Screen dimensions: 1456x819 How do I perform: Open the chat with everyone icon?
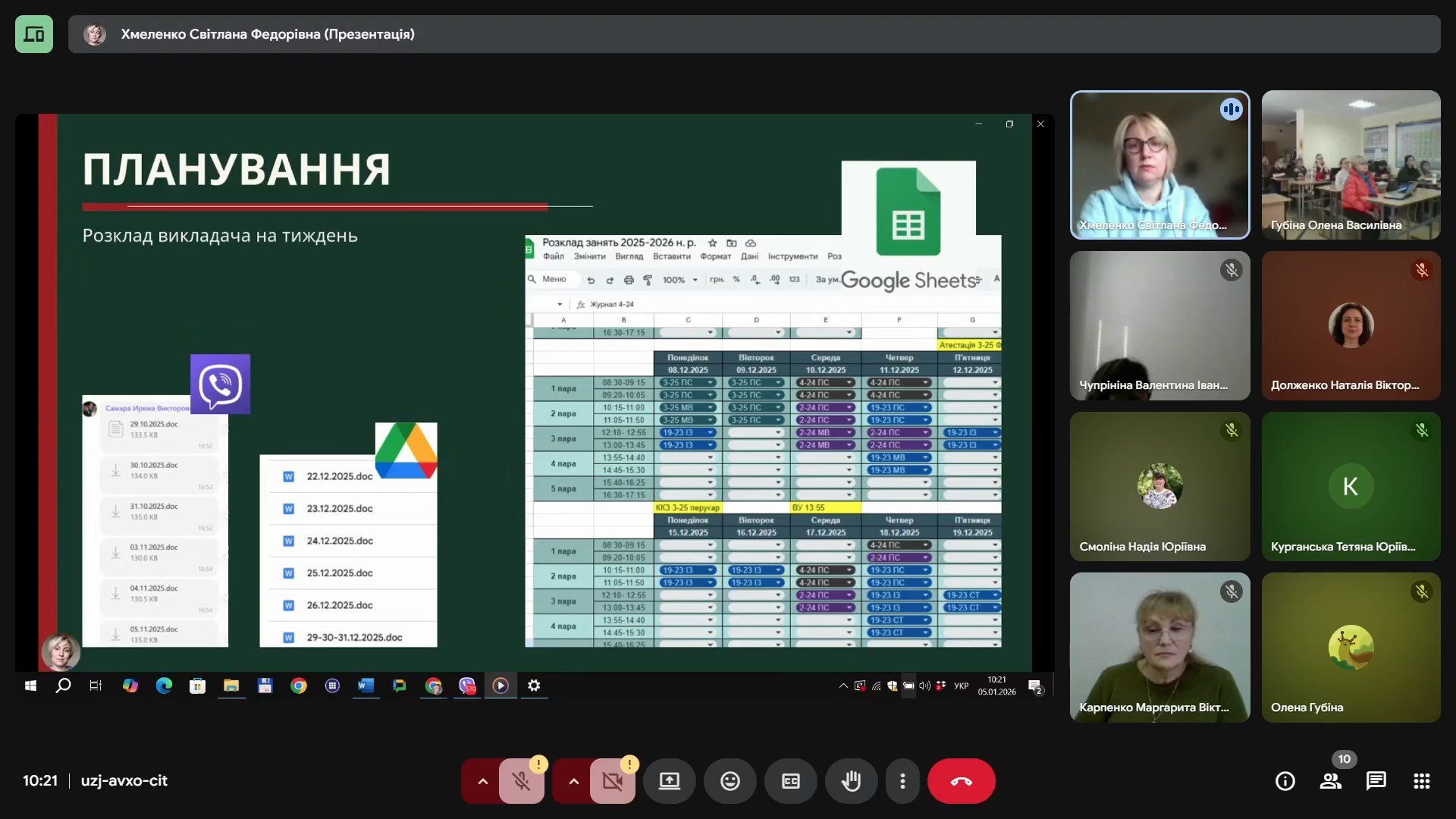pos(1376,781)
